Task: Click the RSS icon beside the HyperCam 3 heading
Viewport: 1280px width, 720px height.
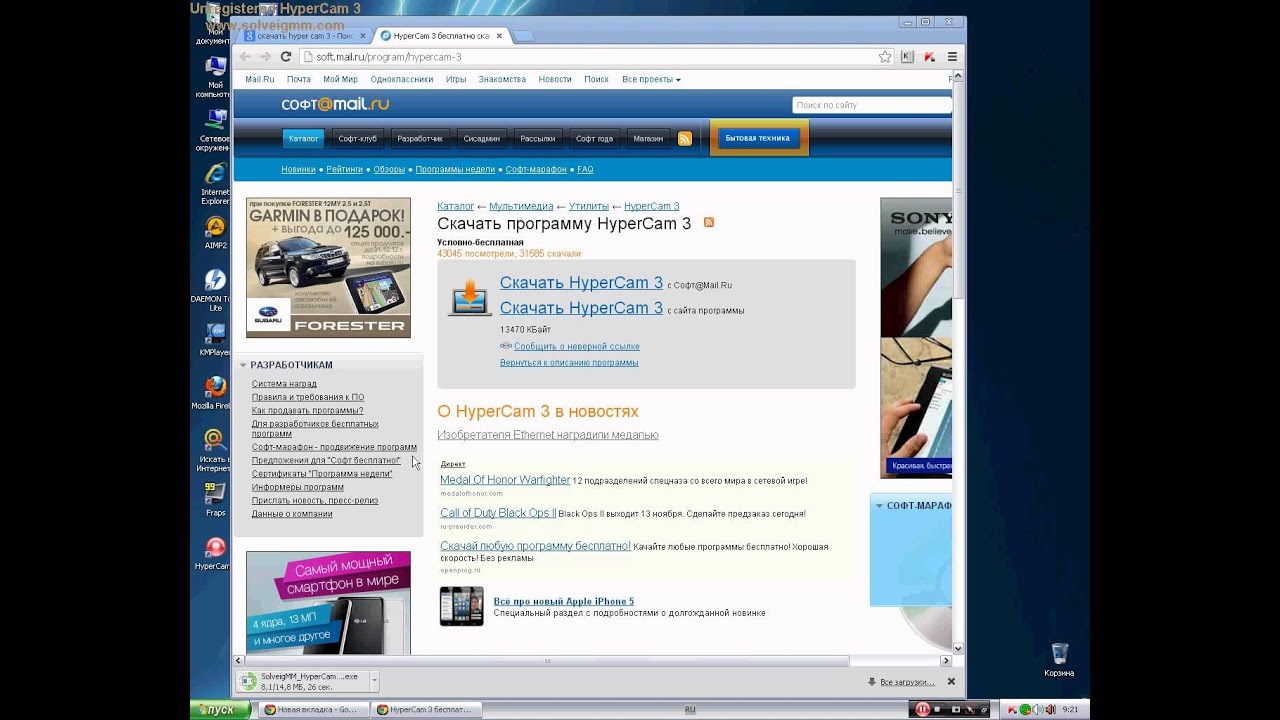Action: [x=709, y=222]
